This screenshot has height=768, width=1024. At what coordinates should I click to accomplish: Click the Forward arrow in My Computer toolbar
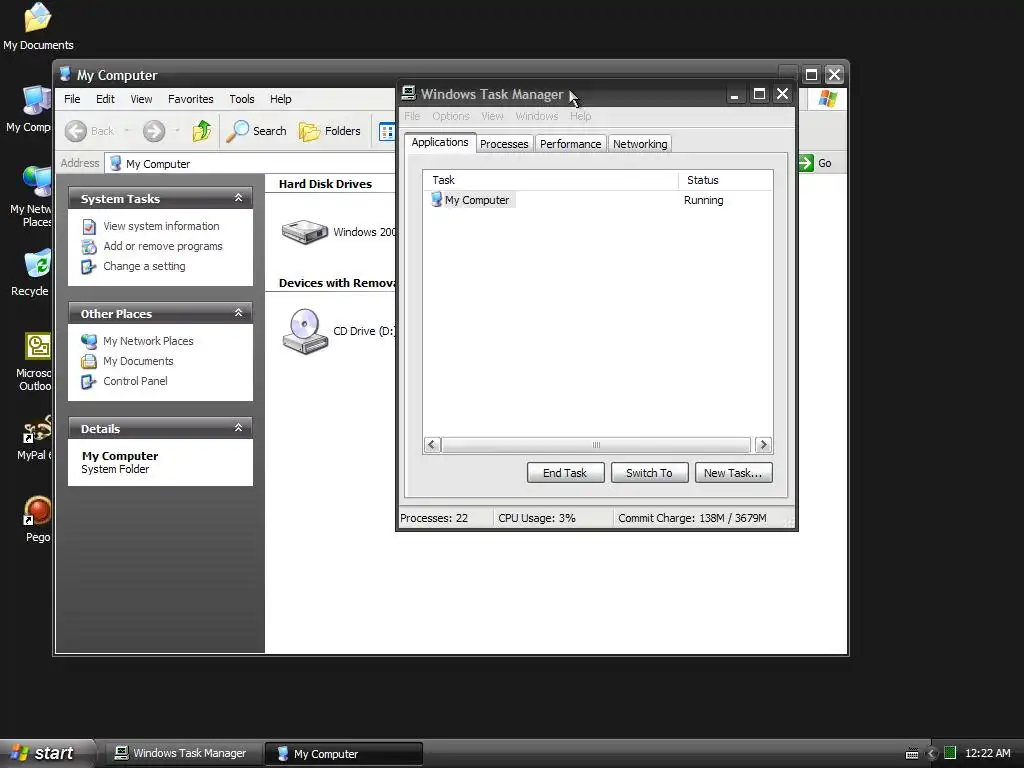[154, 131]
